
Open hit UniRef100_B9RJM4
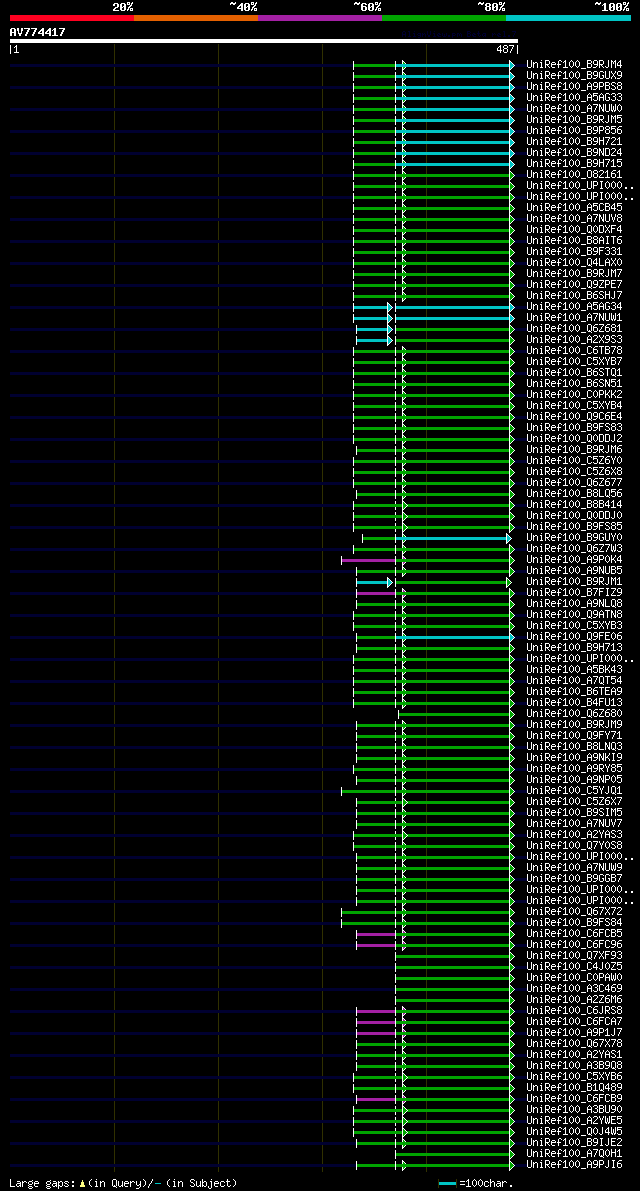(x=574, y=65)
